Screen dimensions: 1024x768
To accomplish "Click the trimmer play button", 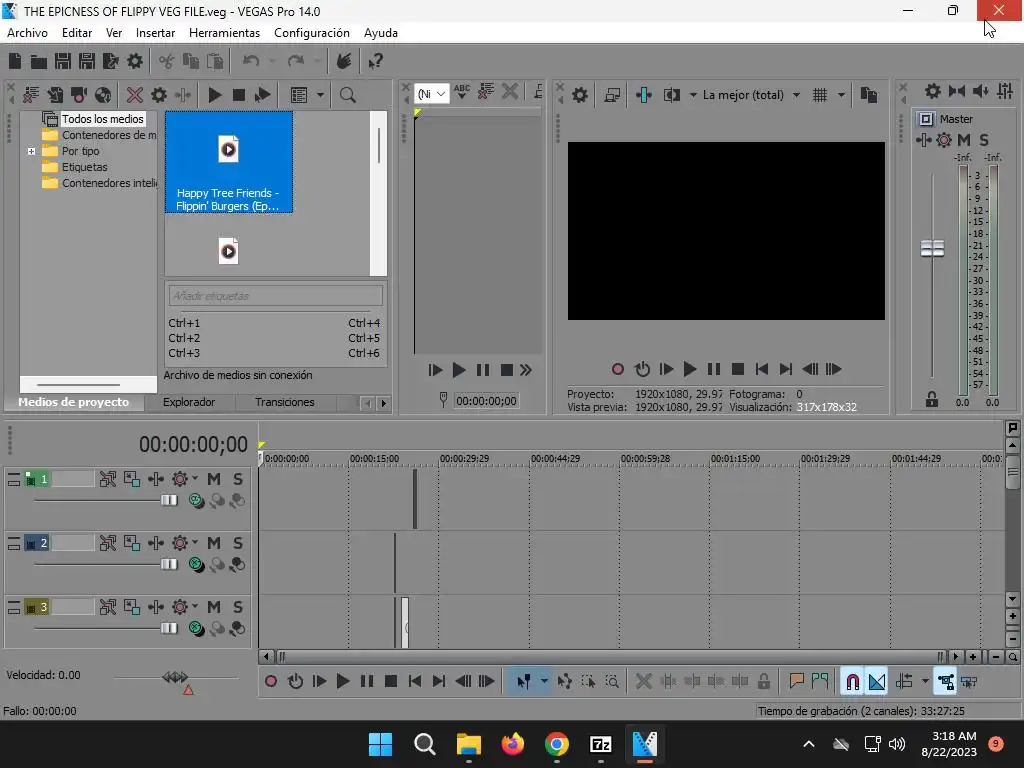I will click(458, 370).
